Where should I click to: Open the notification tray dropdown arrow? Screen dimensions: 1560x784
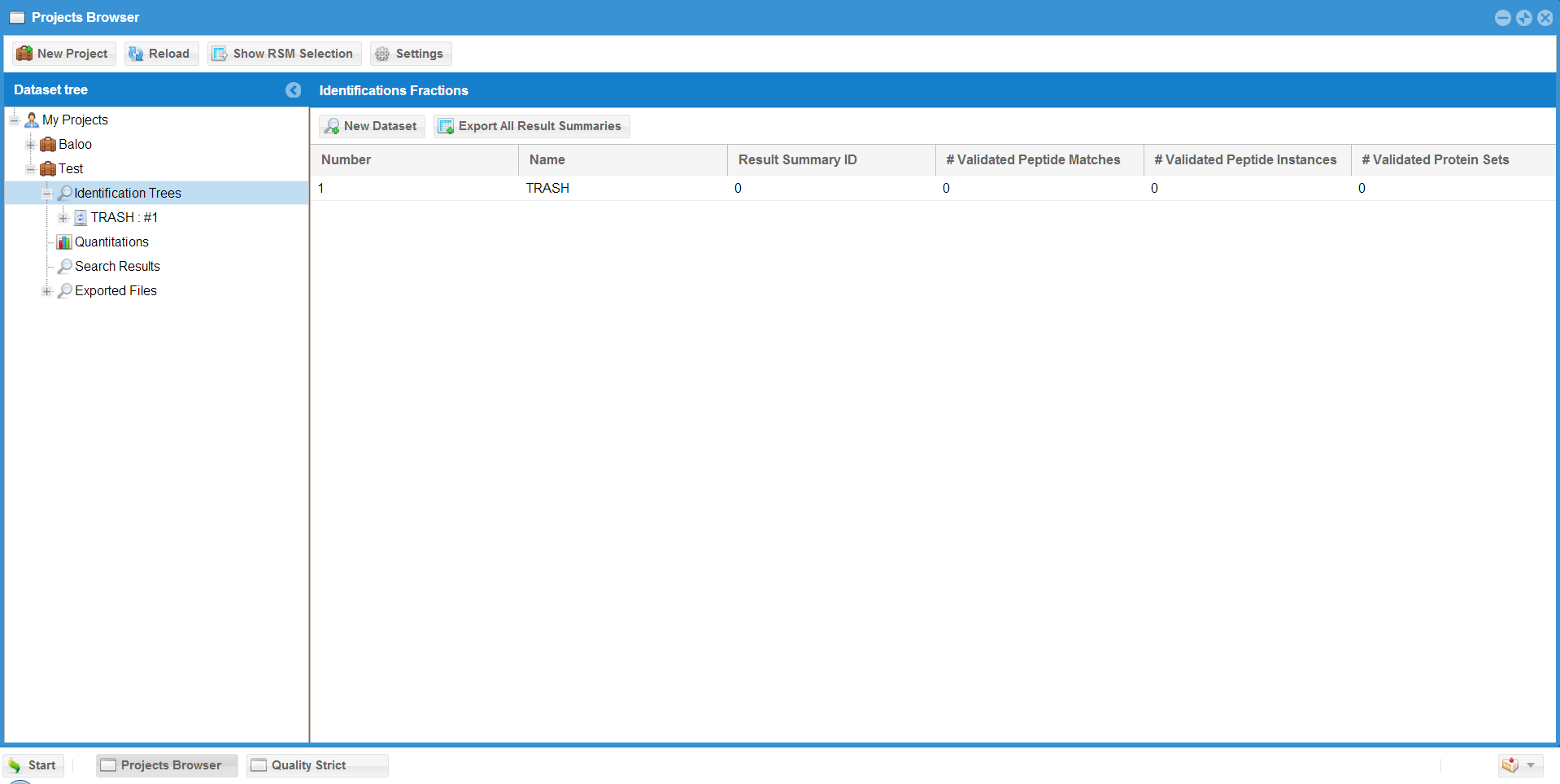coord(1531,765)
